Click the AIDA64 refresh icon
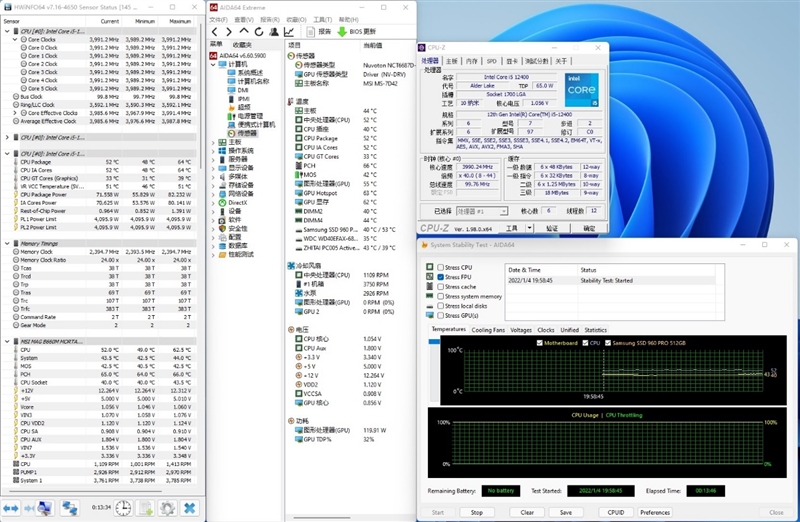This screenshot has height=522, width=800. (x=258, y=32)
